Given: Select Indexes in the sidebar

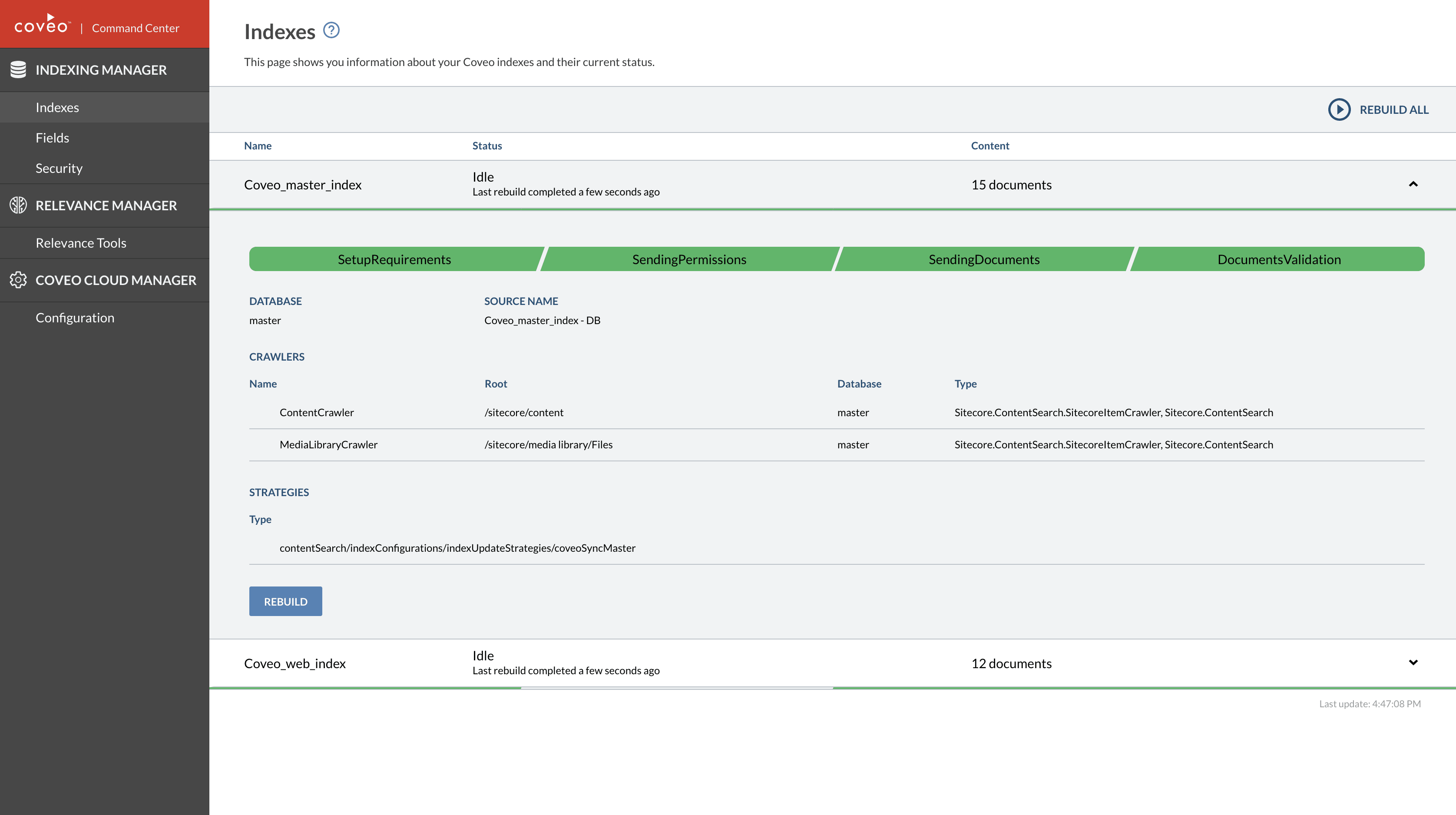Looking at the screenshot, I should [57, 107].
